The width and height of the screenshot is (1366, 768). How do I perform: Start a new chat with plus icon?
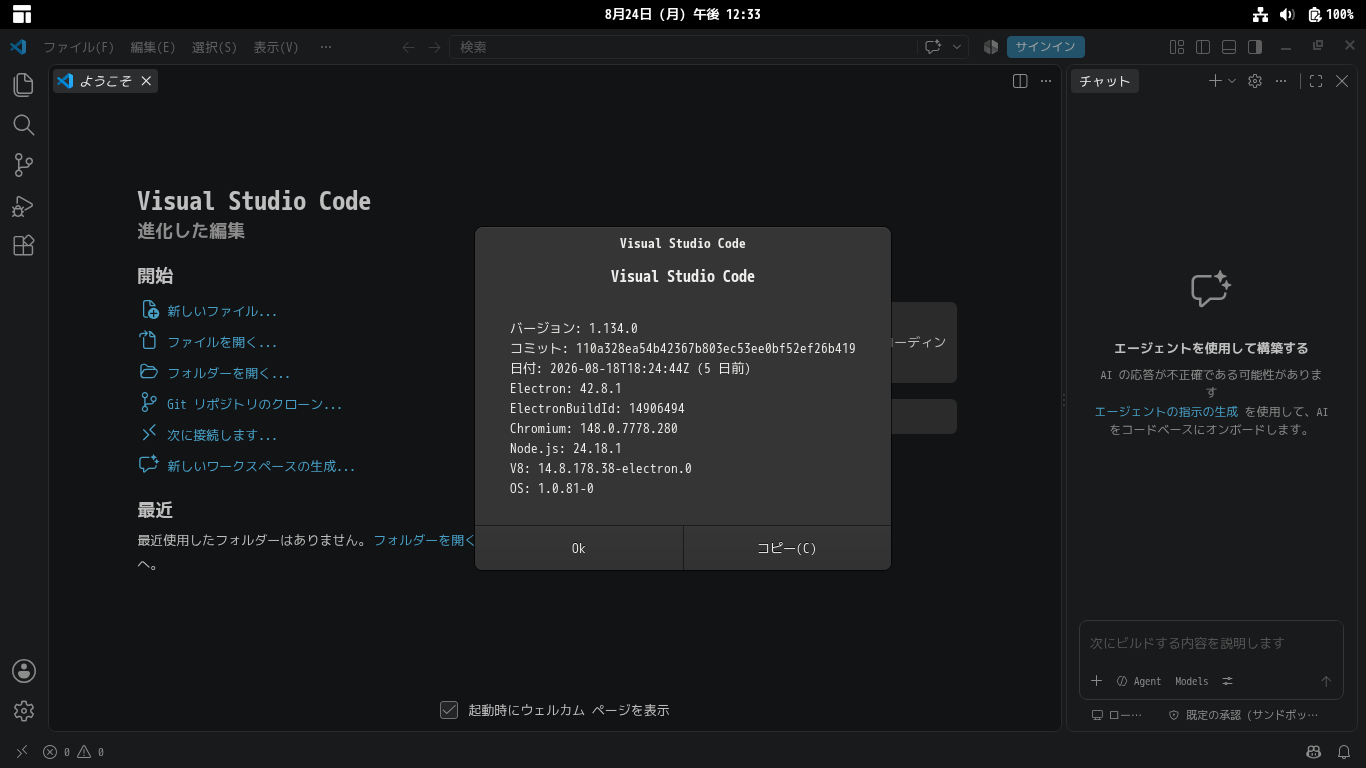coord(1215,81)
